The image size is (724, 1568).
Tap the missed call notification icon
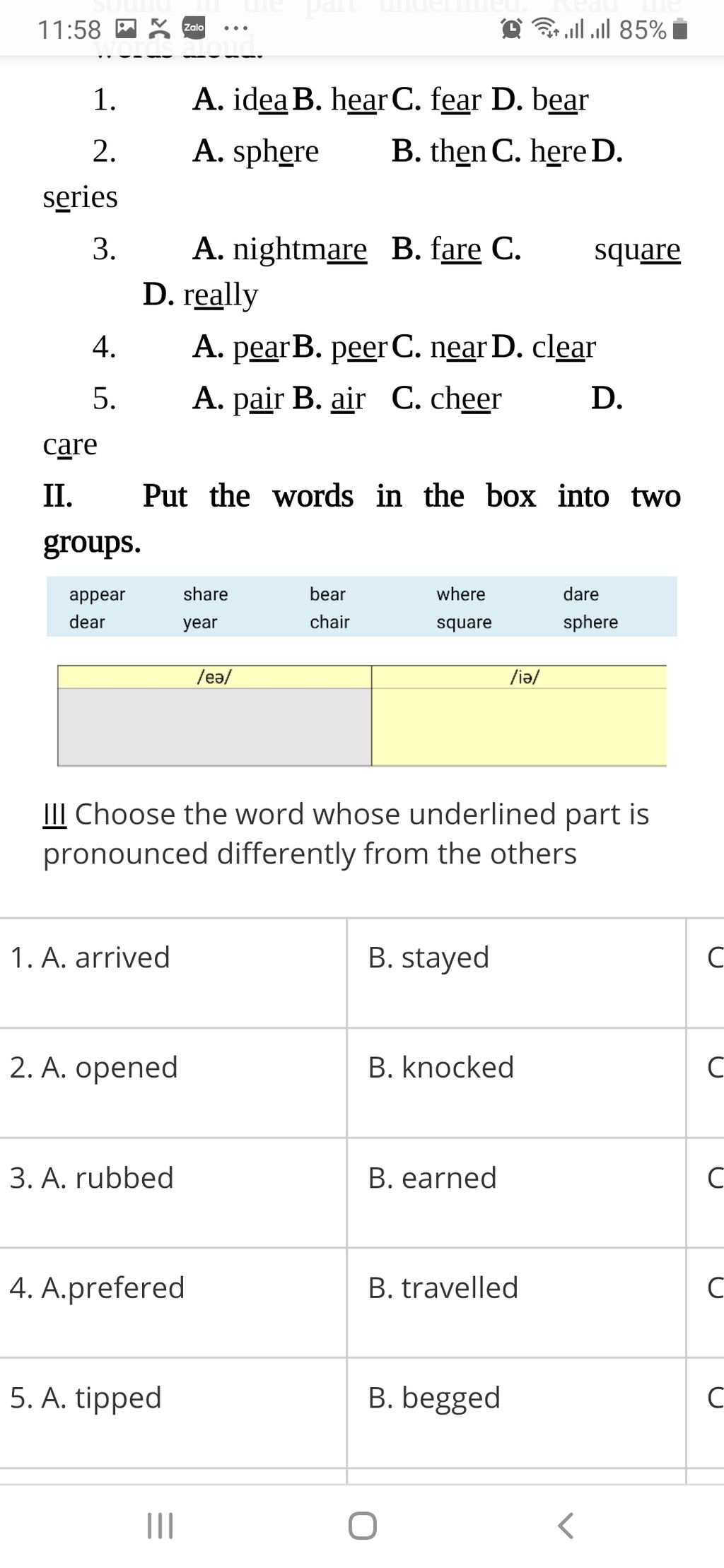pyautogui.click(x=160, y=28)
